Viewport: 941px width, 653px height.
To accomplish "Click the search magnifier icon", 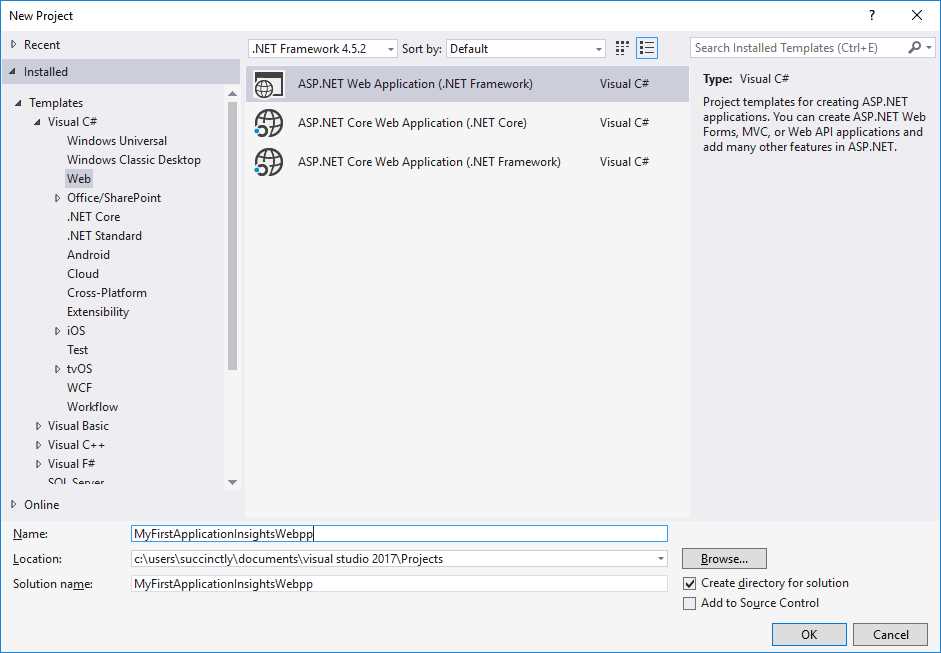I will coord(915,47).
